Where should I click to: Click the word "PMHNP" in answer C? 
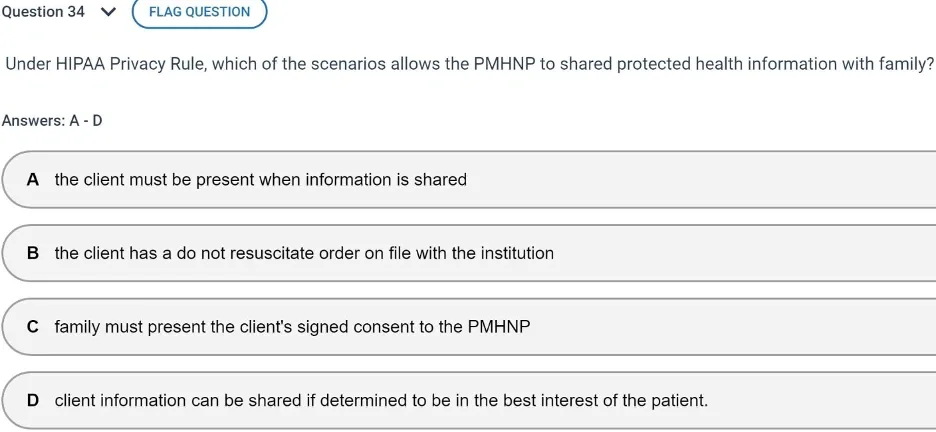tap(498, 327)
